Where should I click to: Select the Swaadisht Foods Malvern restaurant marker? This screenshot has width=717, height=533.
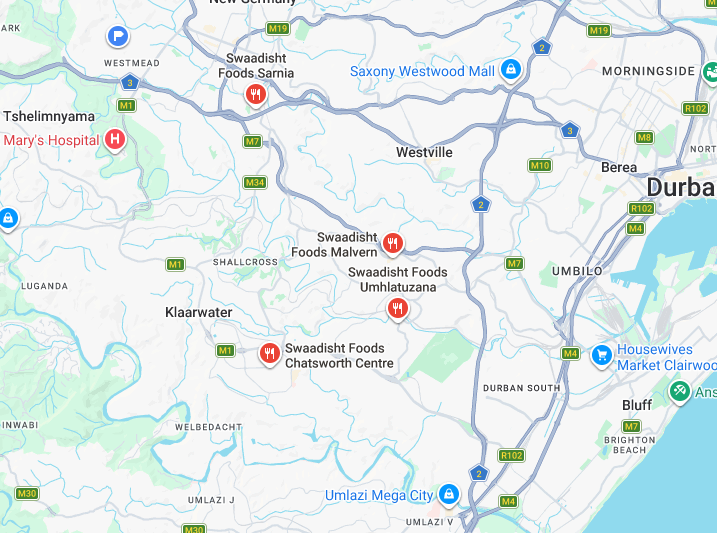(392, 243)
